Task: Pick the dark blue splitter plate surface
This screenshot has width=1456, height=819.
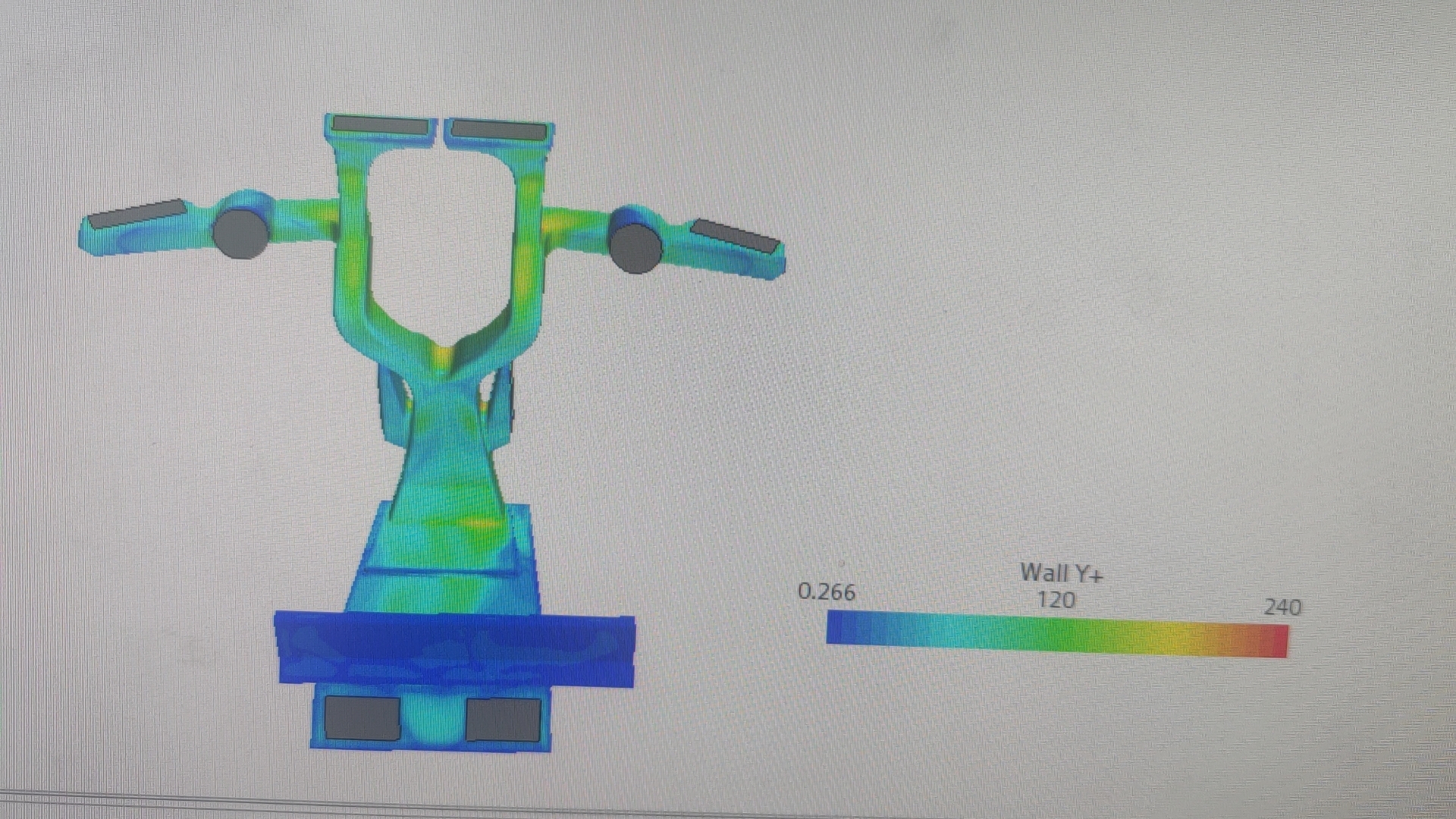Action: coord(454,649)
